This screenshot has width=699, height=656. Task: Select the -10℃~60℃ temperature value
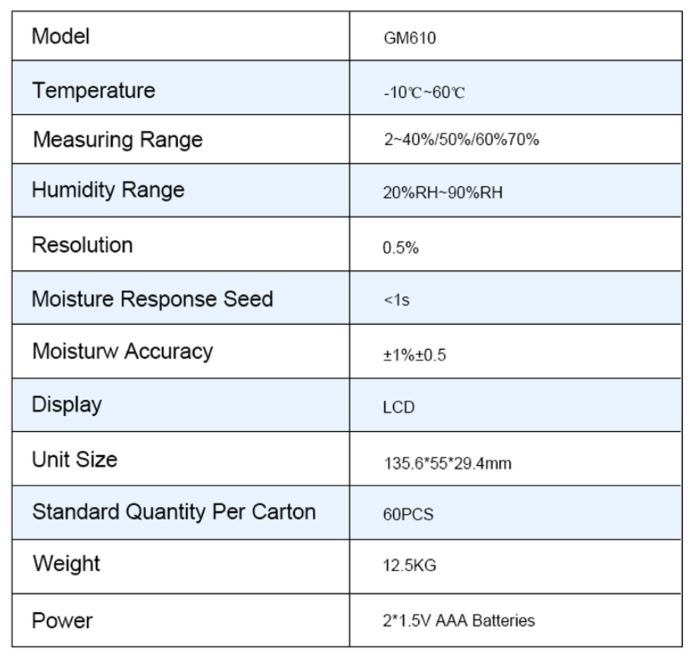tap(424, 93)
